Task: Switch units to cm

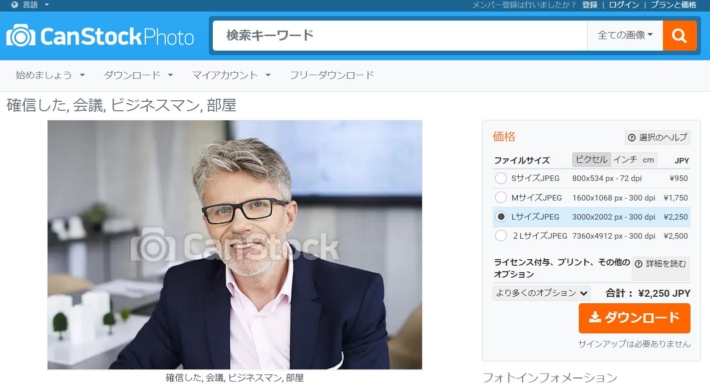Action: [x=648, y=159]
